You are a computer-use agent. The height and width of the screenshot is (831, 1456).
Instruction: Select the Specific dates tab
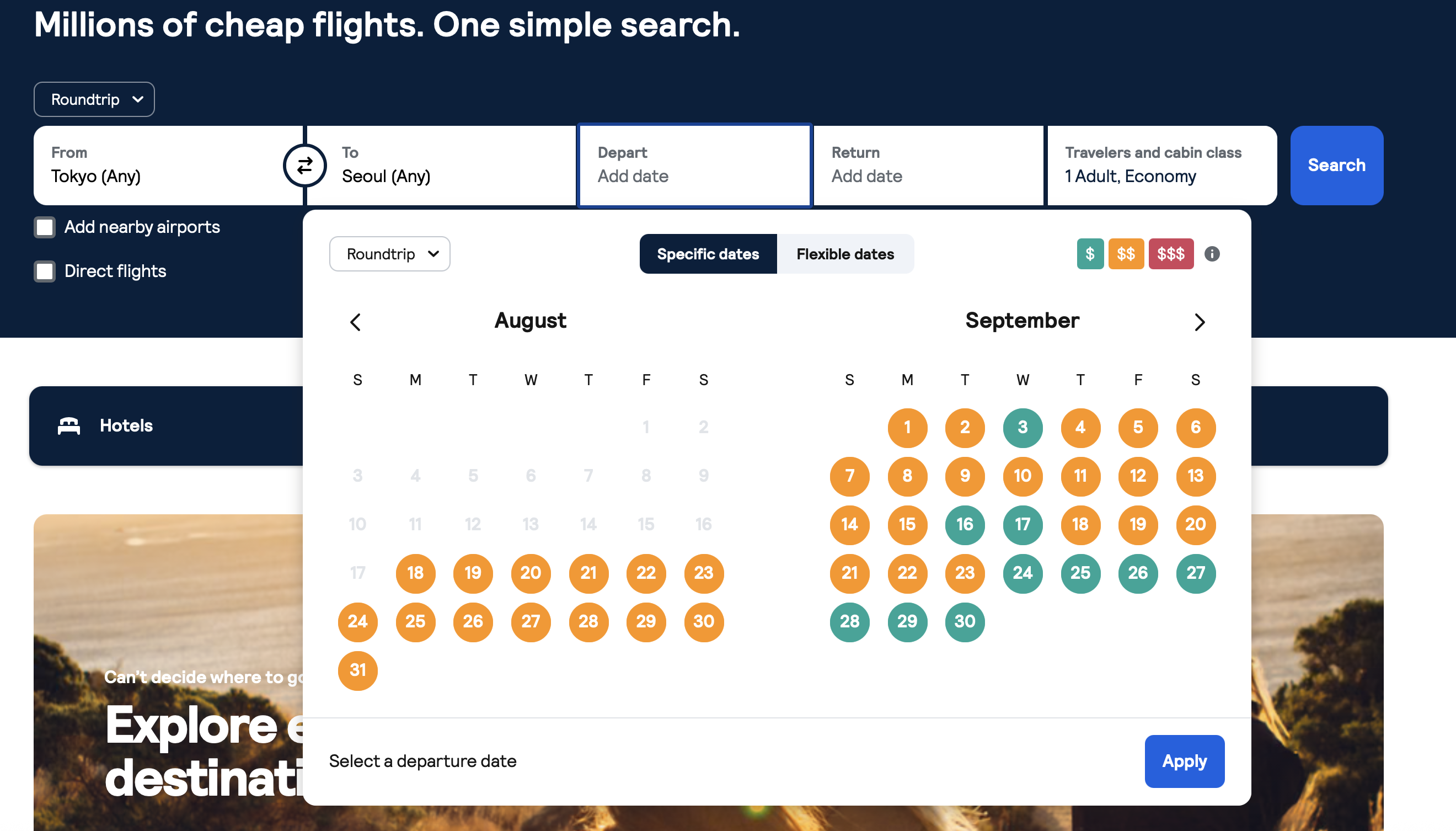708,254
